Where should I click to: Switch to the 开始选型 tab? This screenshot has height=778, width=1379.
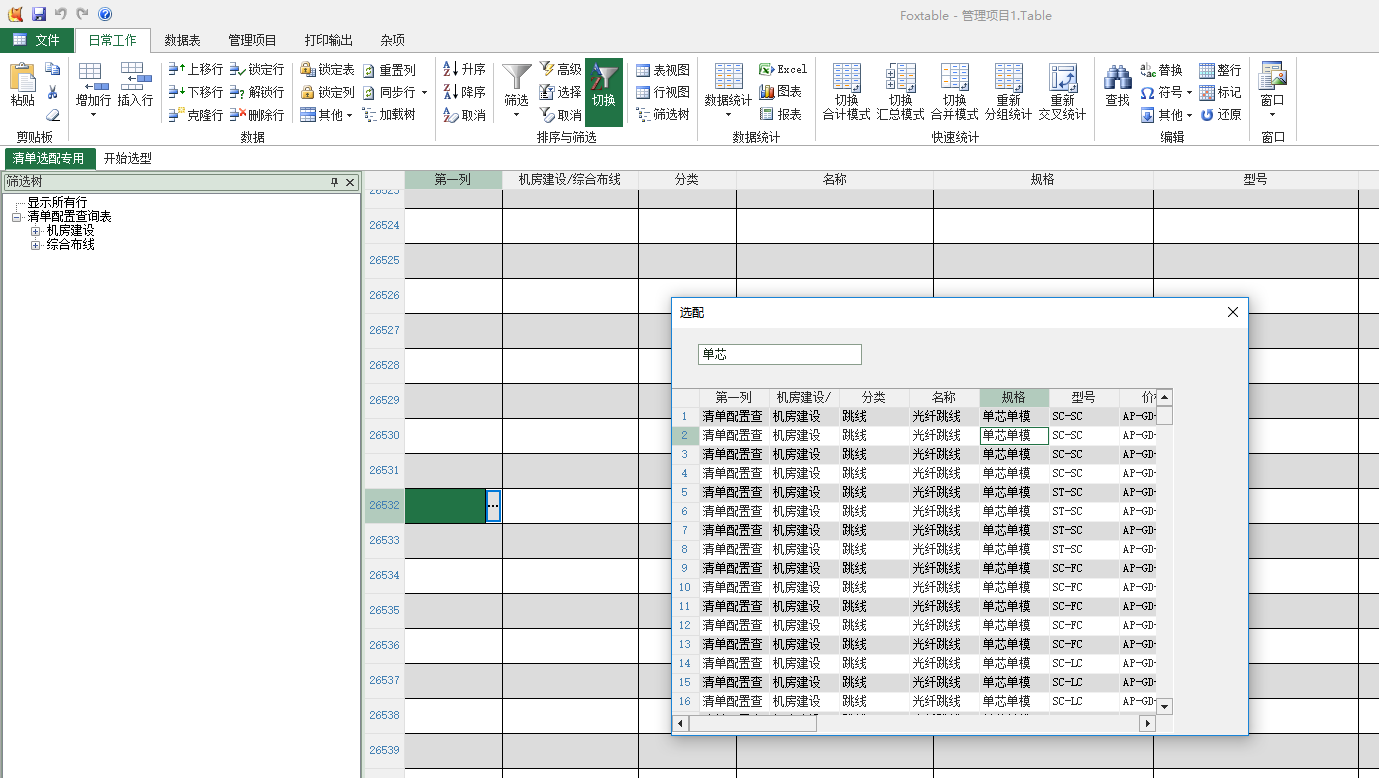pyautogui.click(x=128, y=158)
